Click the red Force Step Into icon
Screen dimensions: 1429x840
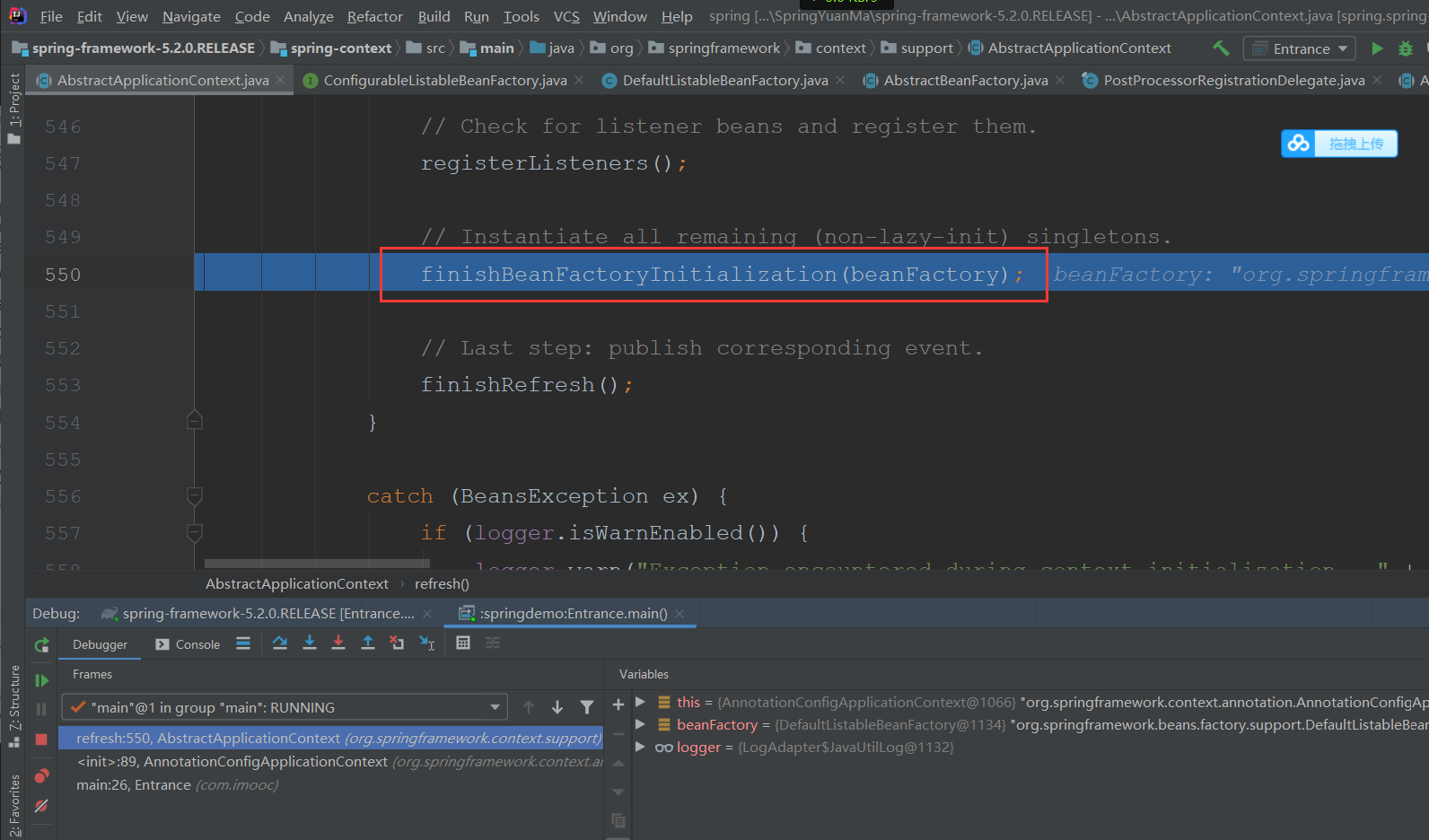pyautogui.click(x=338, y=643)
